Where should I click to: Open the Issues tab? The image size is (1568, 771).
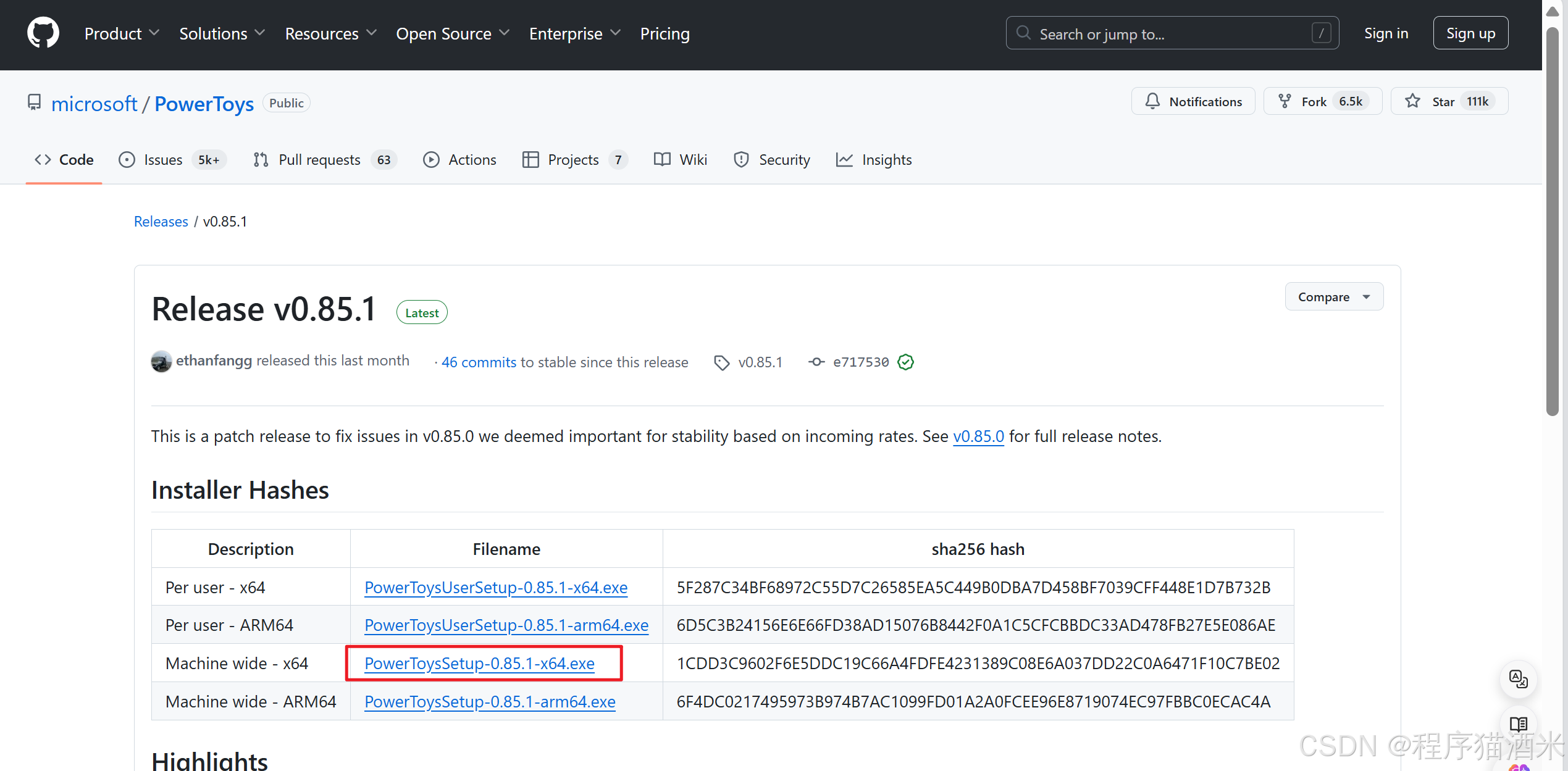(163, 160)
